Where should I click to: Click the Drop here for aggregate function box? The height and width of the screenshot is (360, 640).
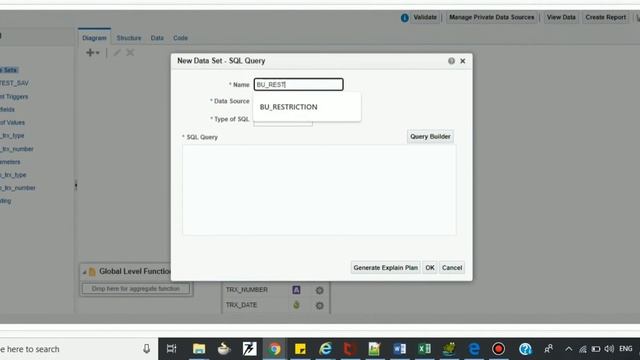136,289
